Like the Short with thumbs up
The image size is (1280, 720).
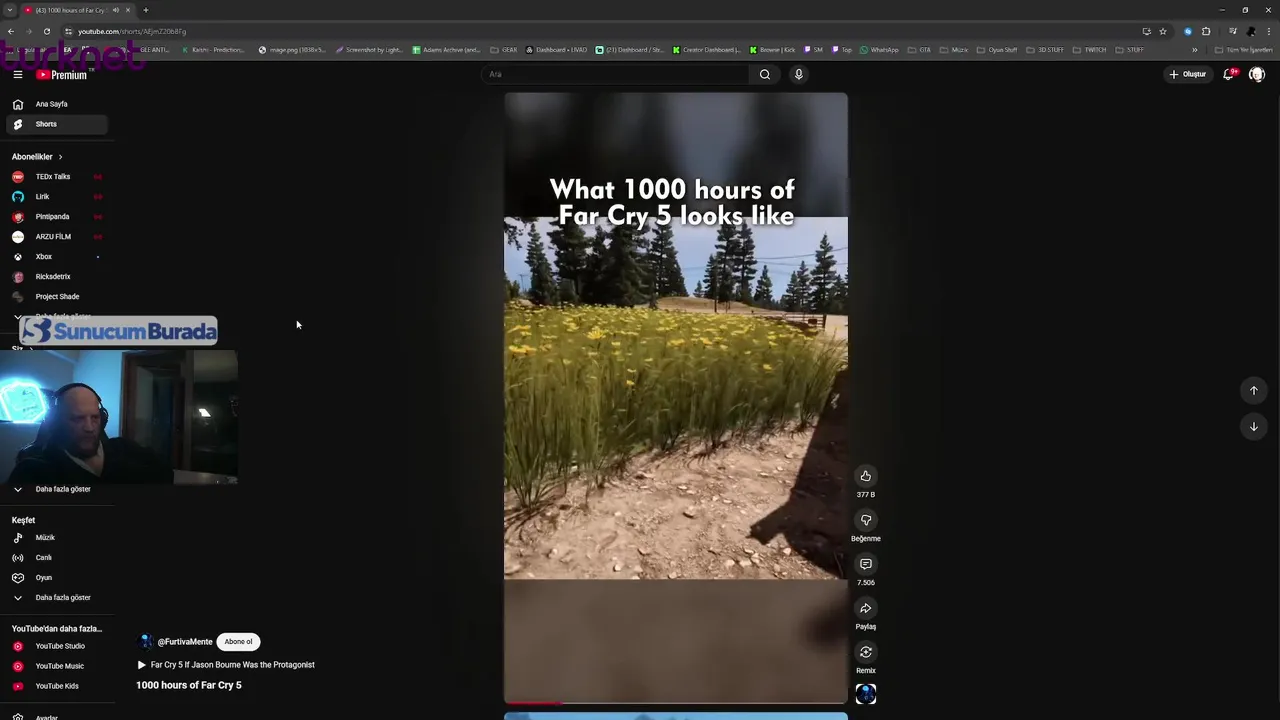click(866, 476)
